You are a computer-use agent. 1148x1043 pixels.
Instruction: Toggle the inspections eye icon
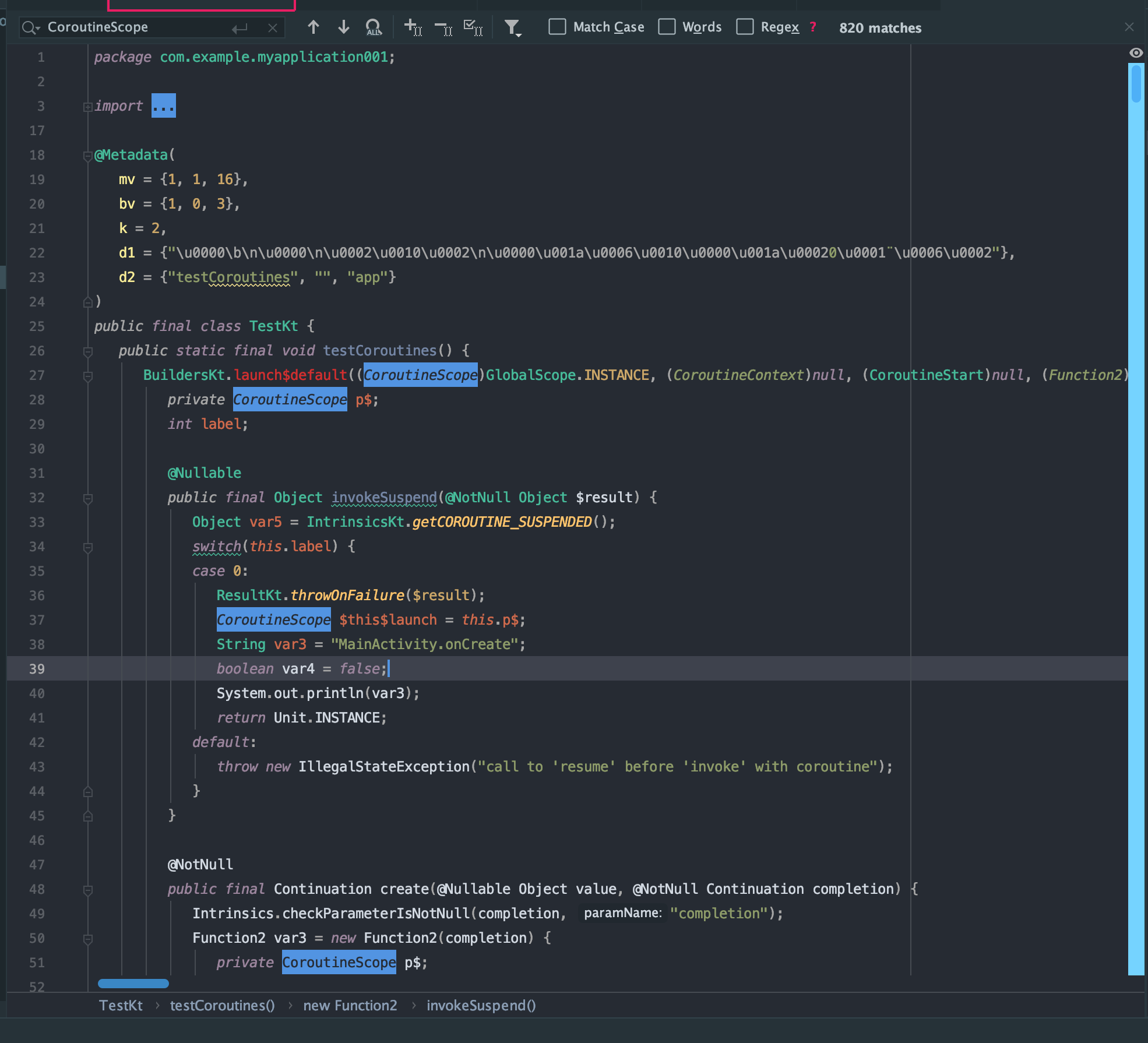coord(1136,53)
